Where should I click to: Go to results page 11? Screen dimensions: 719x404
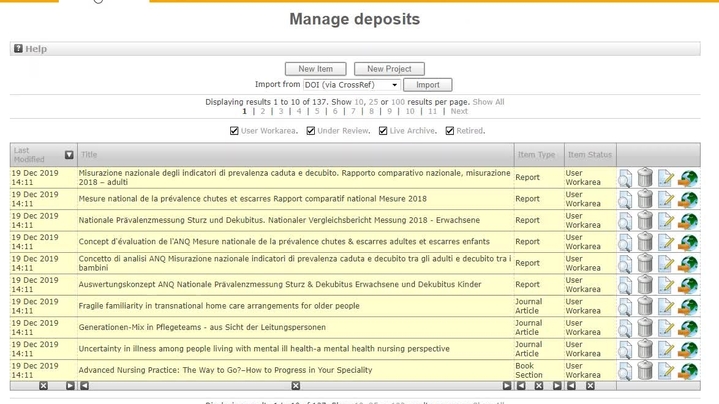coord(432,111)
